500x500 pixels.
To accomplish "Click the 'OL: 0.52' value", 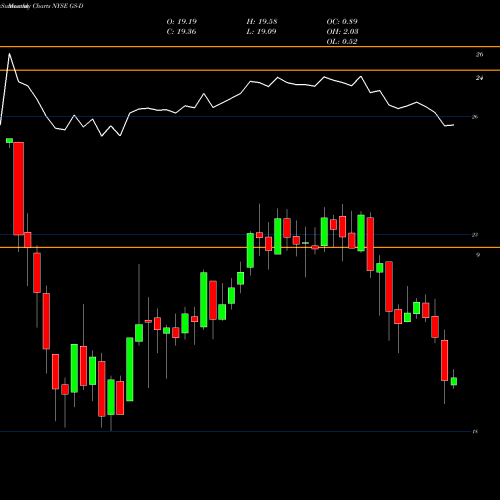I will [342, 42].
